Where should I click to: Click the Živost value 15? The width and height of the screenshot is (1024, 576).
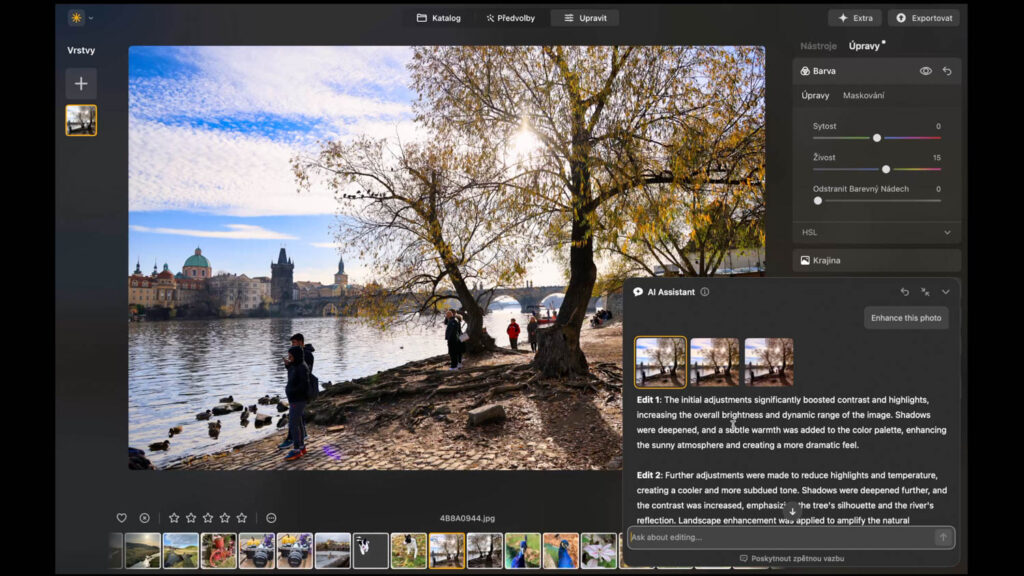pyautogui.click(x=936, y=157)
